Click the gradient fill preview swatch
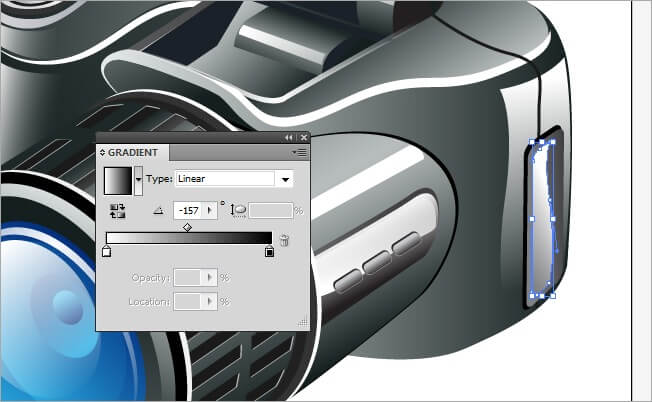The height and width of the screenshot is (402, 652). [117, 179]
